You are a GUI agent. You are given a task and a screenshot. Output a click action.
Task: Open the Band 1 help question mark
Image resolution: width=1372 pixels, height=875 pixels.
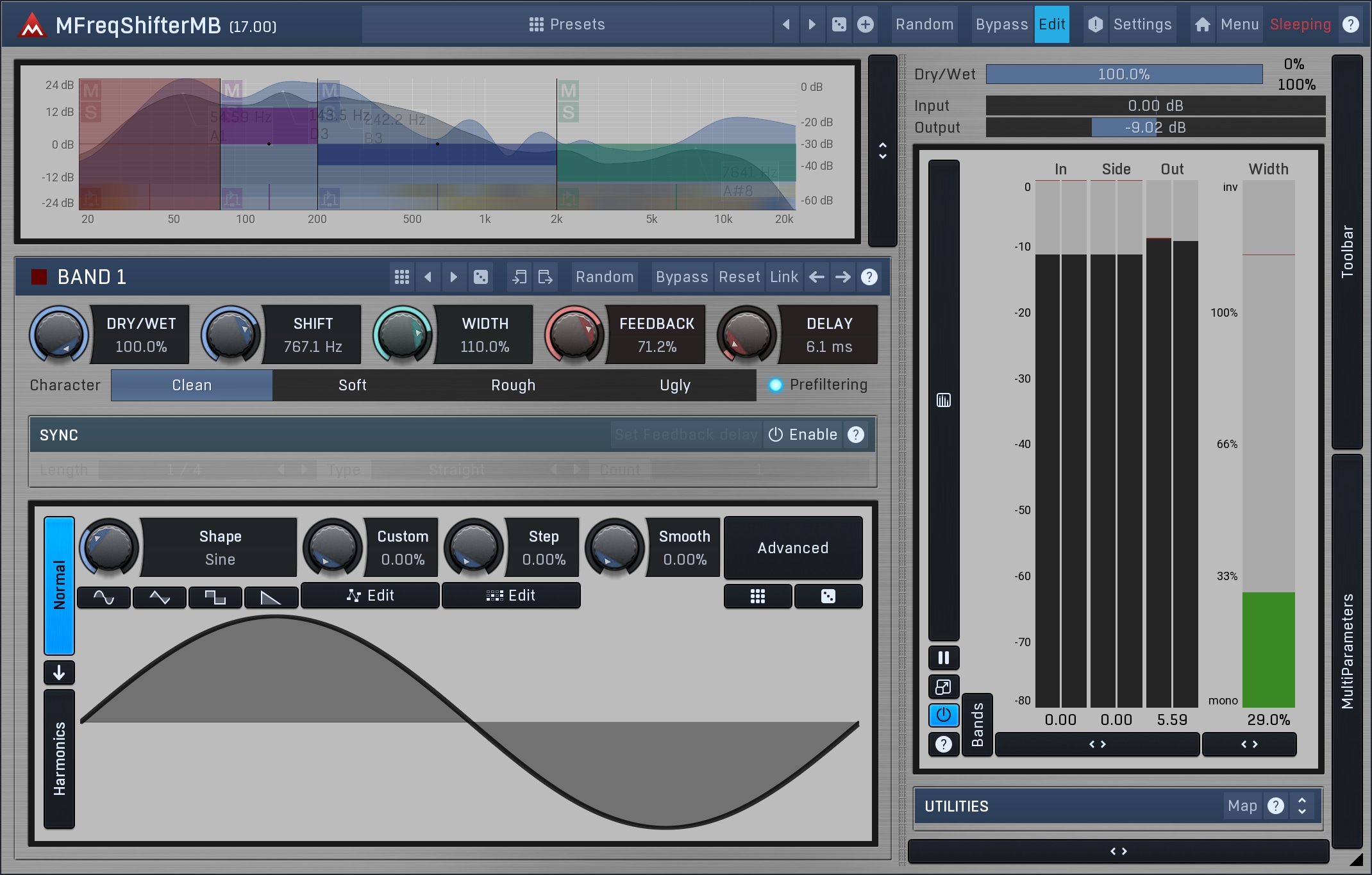point(869,277)
